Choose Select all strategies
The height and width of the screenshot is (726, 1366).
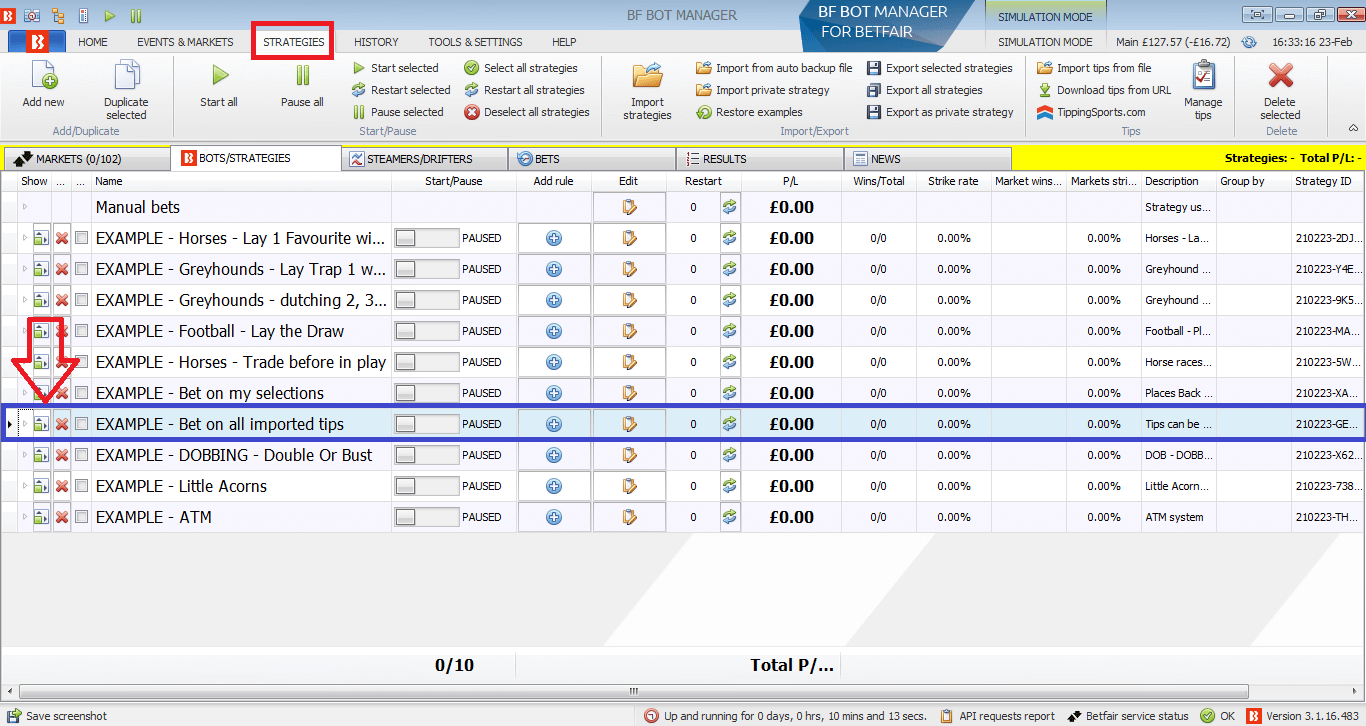(x=521, y=68)
